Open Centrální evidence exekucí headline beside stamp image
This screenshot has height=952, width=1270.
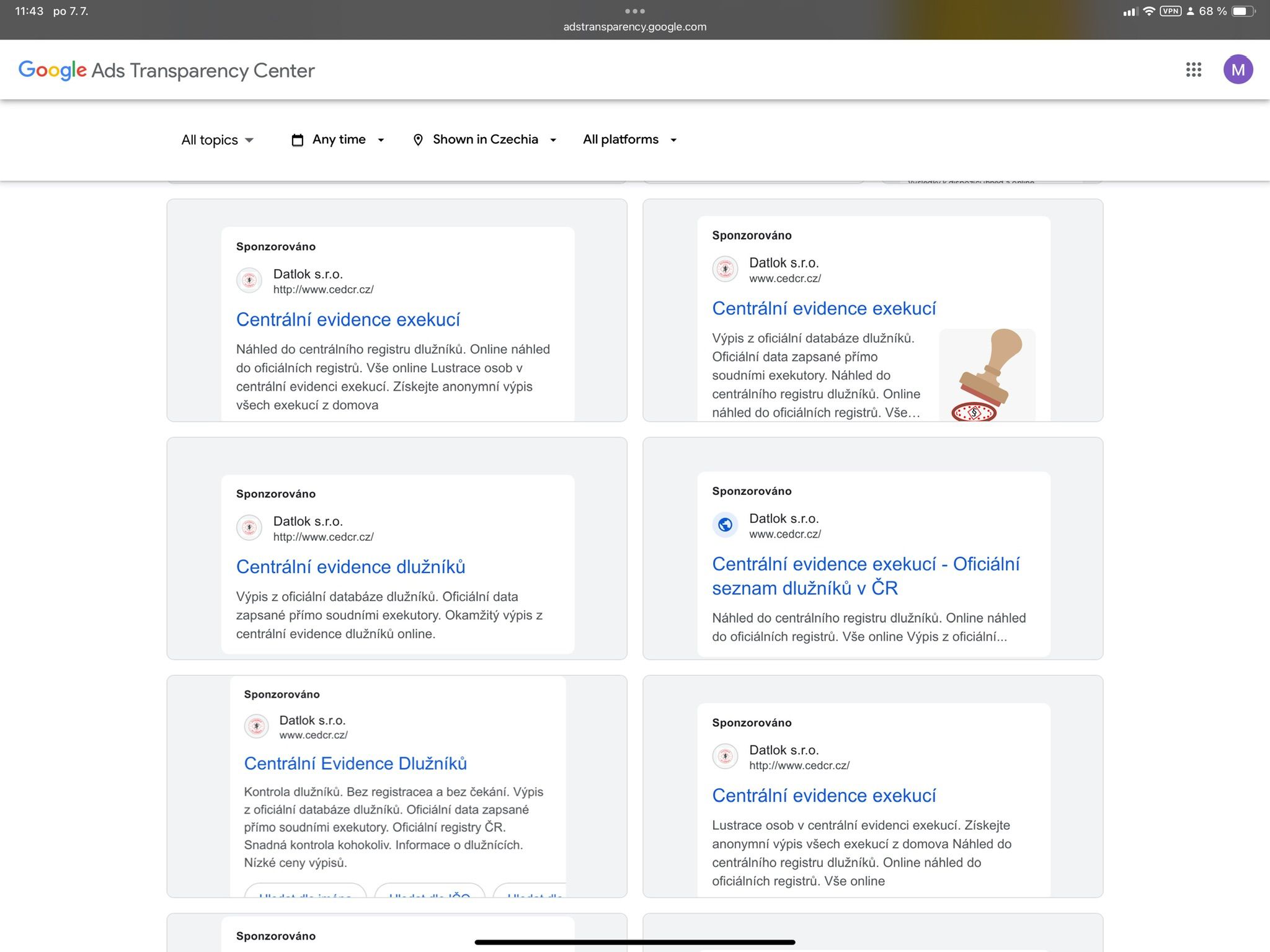click(x=824, y=308)
